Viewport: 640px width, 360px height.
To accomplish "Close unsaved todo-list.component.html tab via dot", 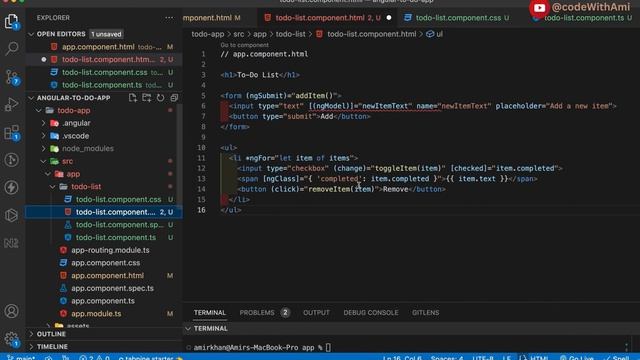I will (x=389, y=18).
